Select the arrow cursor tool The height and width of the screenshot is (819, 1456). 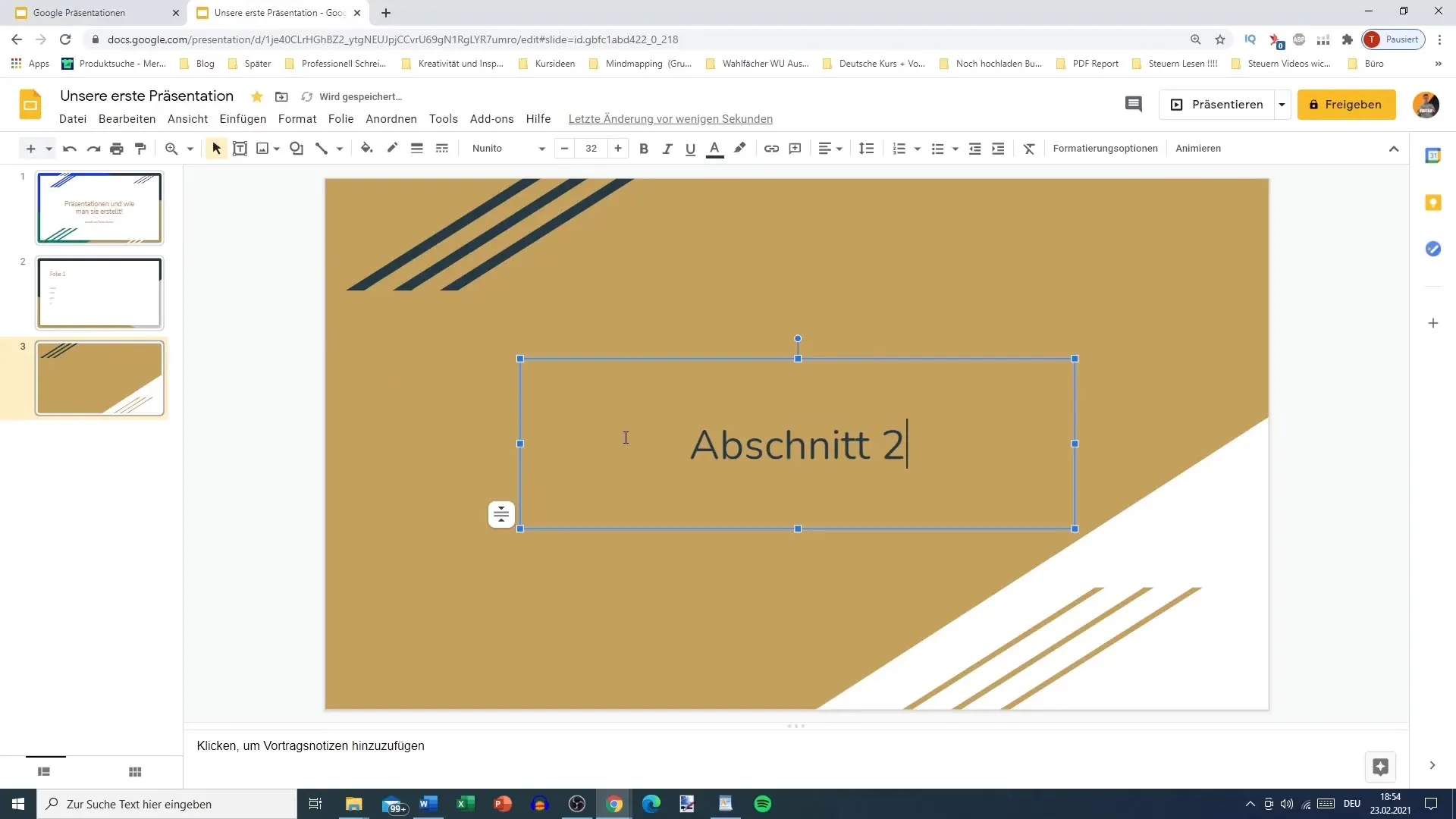click(216, 149)
